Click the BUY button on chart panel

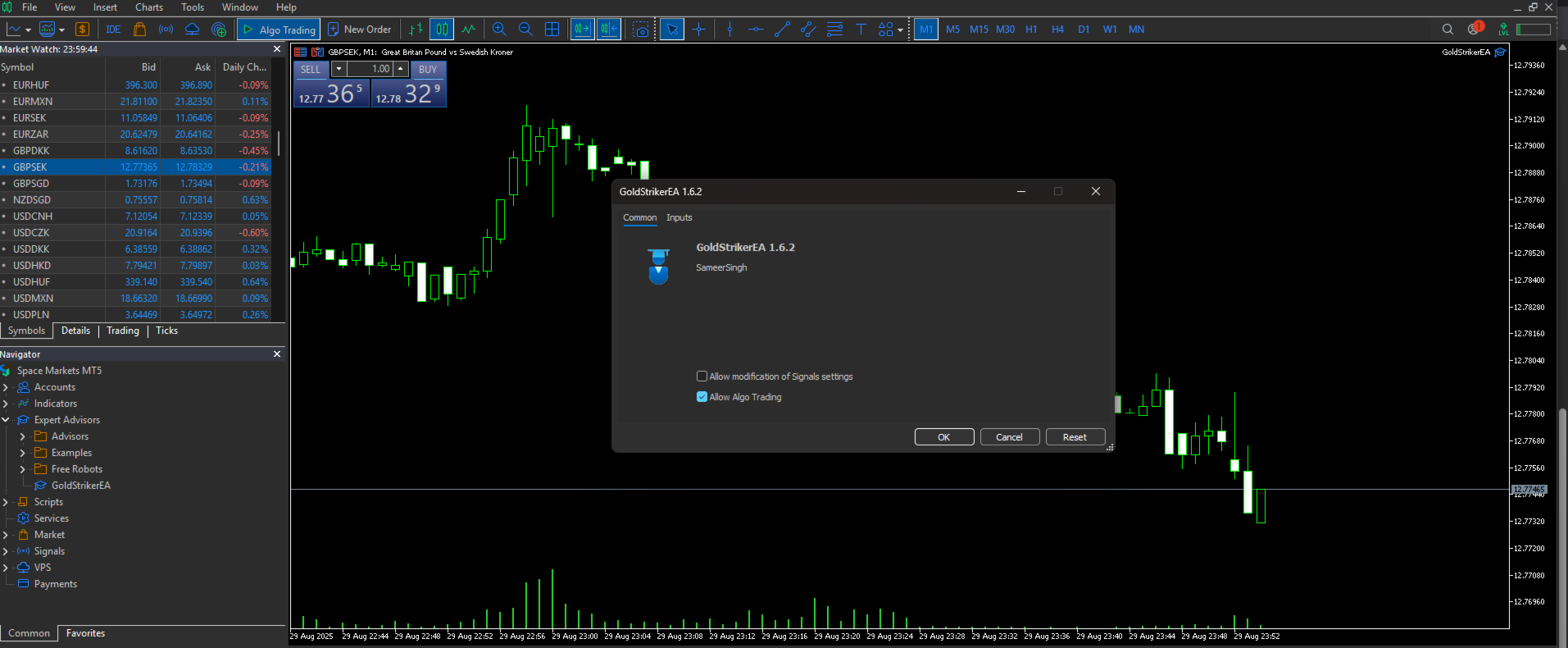(428, 70)
